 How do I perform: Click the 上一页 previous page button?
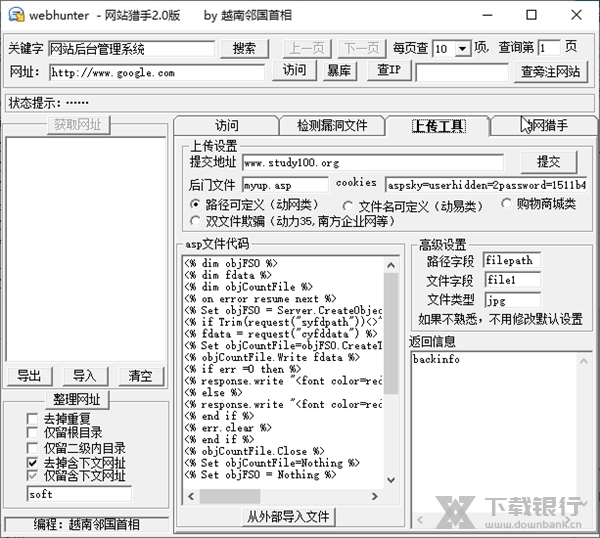point(307,49)
